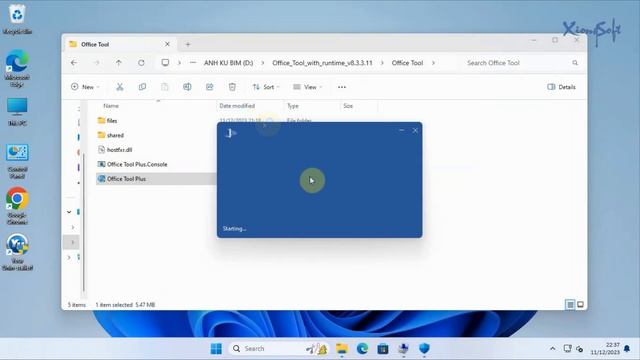
Task: Select Office Tool Plus.Console file
Action: coord(137,164)
